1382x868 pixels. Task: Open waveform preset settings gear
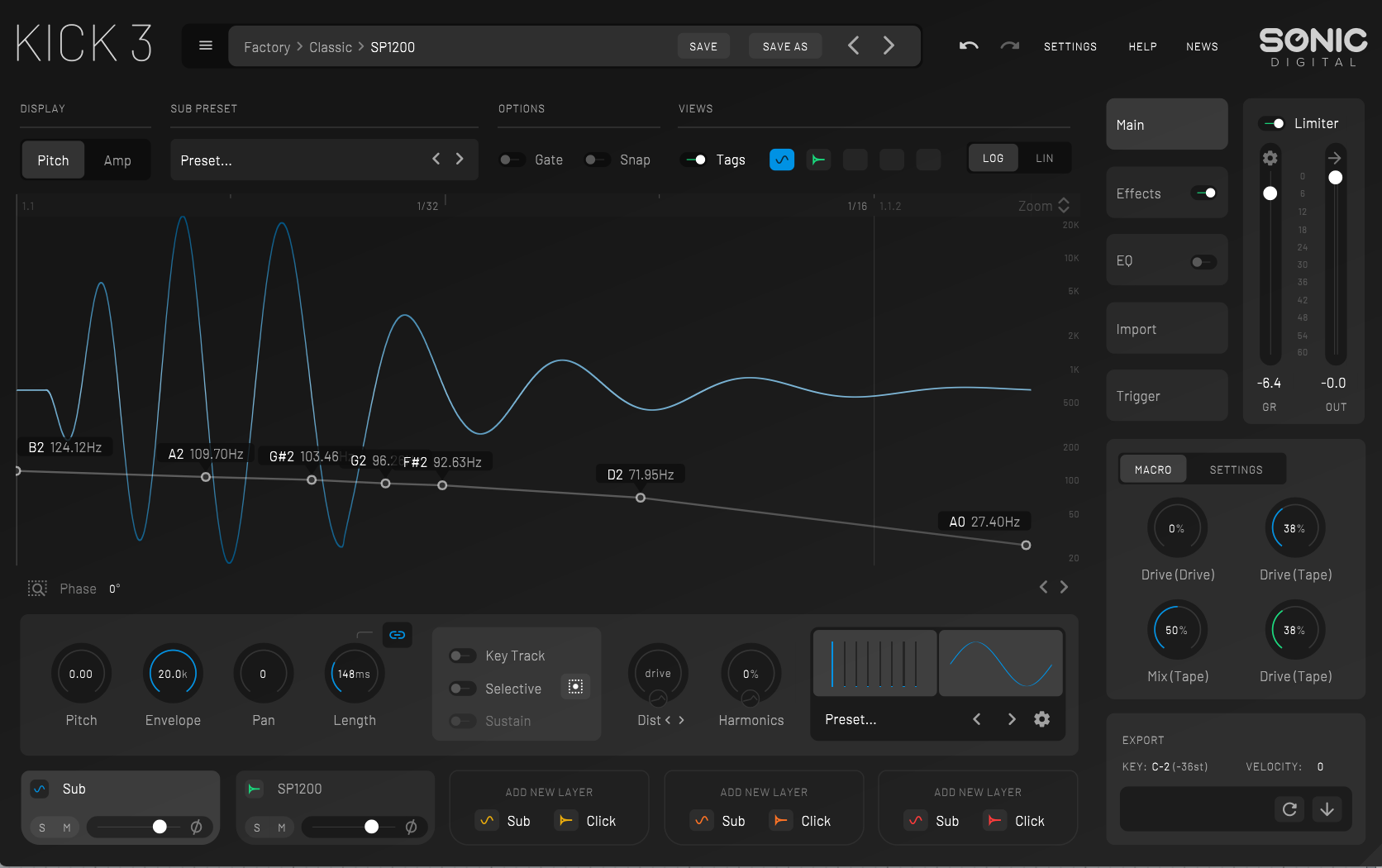[x=1042, y=719]
